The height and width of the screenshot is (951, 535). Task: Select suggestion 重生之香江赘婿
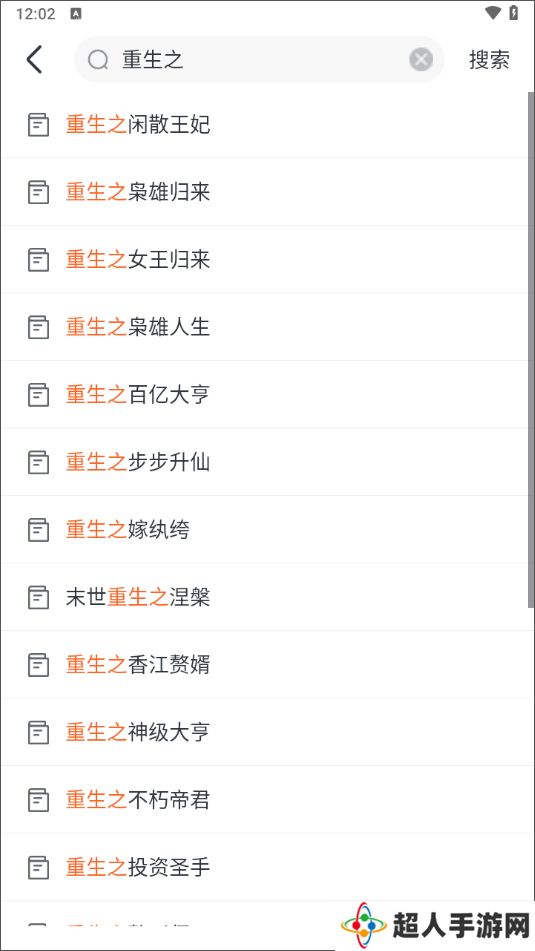tap(263, 665)
